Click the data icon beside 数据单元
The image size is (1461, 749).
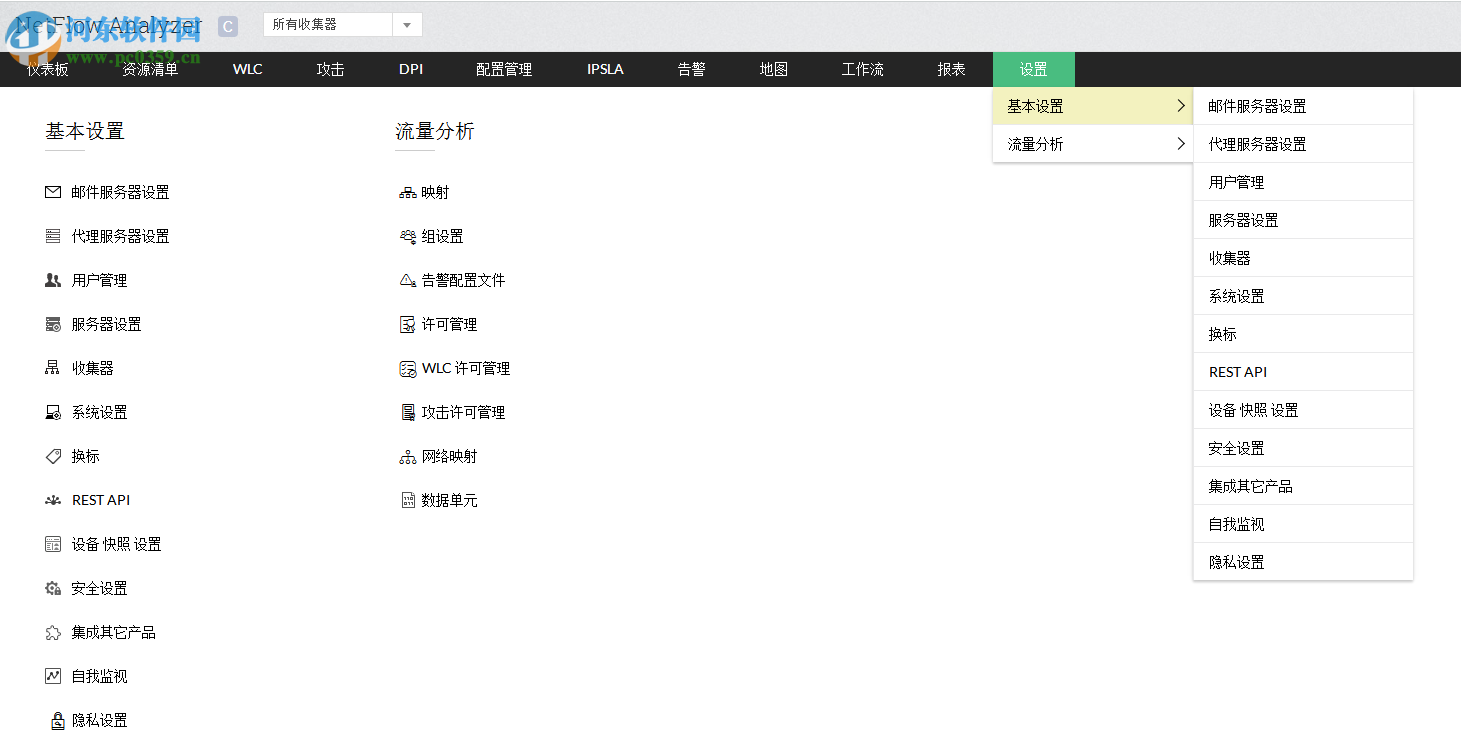(408, 500)
